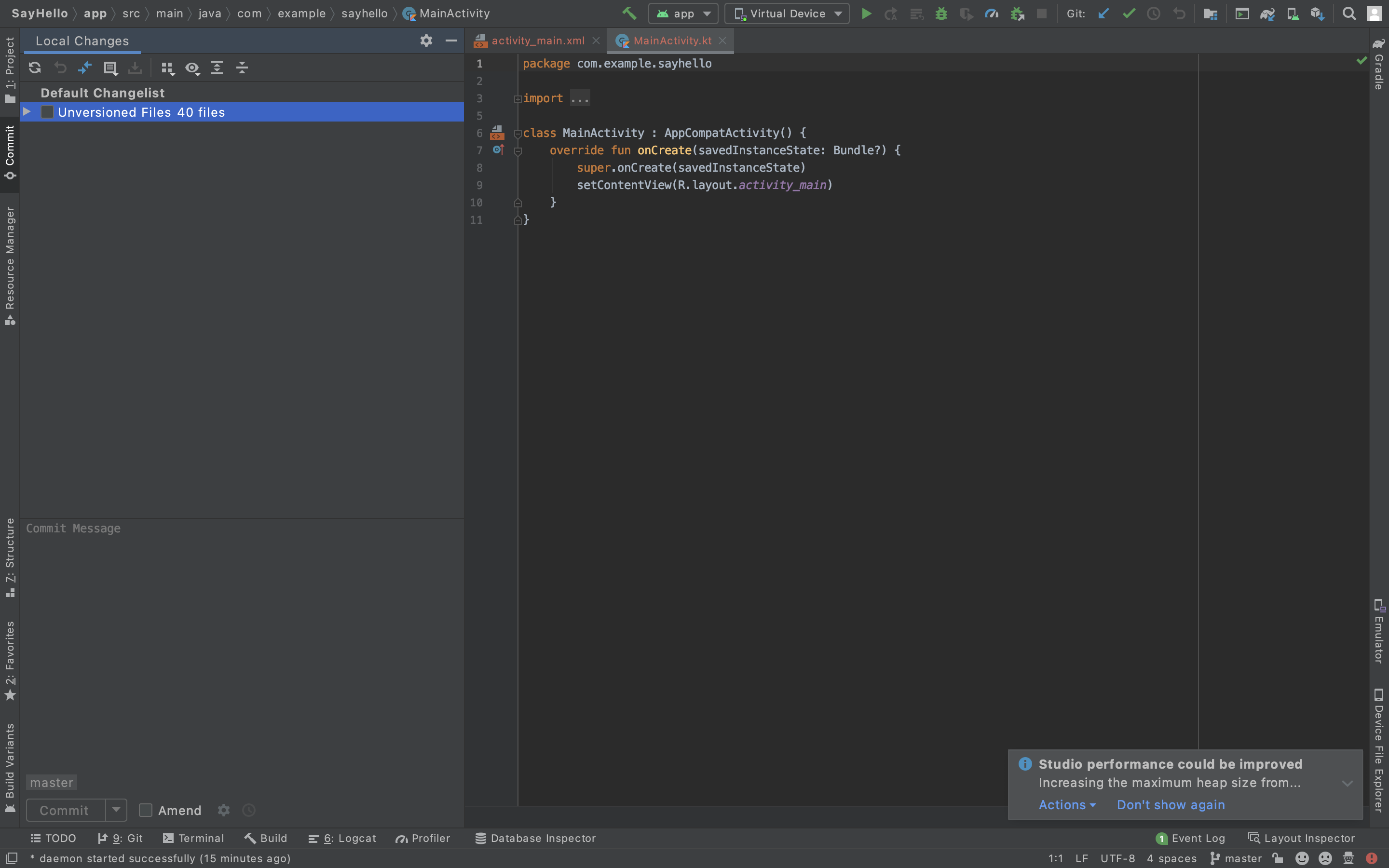The width and height of the screenshot is (1389, 868).
Task: Toggle the Gradle side tool window
Action: [1379, 63]
